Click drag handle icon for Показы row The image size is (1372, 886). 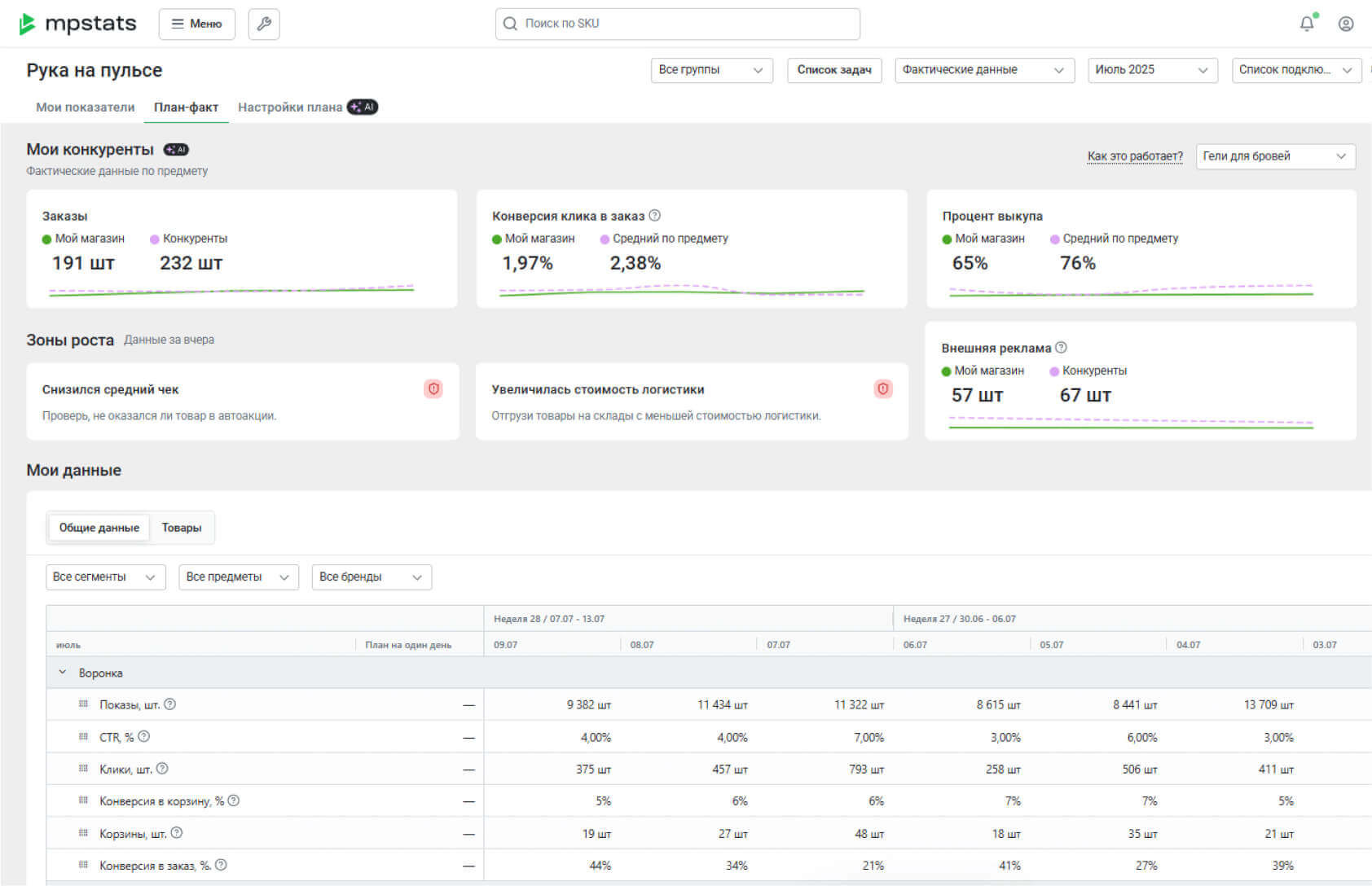pyautogui.click(x=83, y=704)
